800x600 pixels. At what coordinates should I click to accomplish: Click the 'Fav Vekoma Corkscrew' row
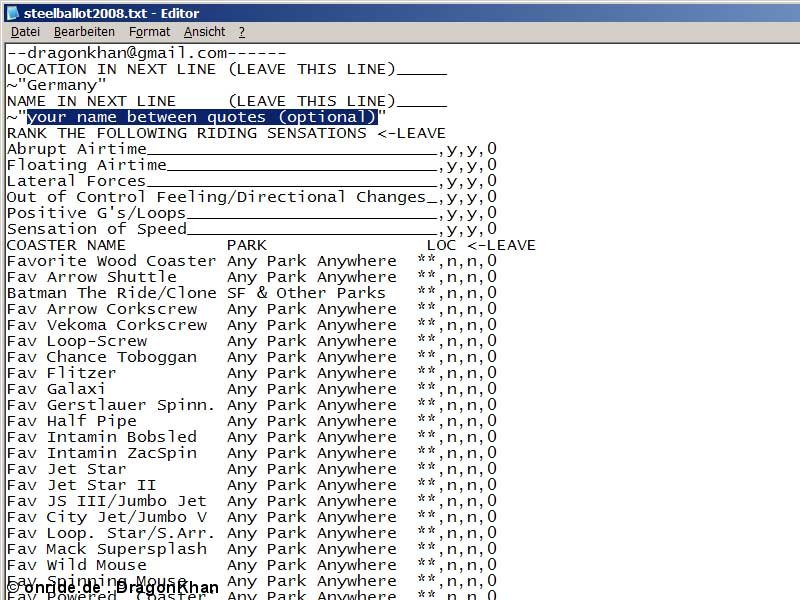[252, 324]
